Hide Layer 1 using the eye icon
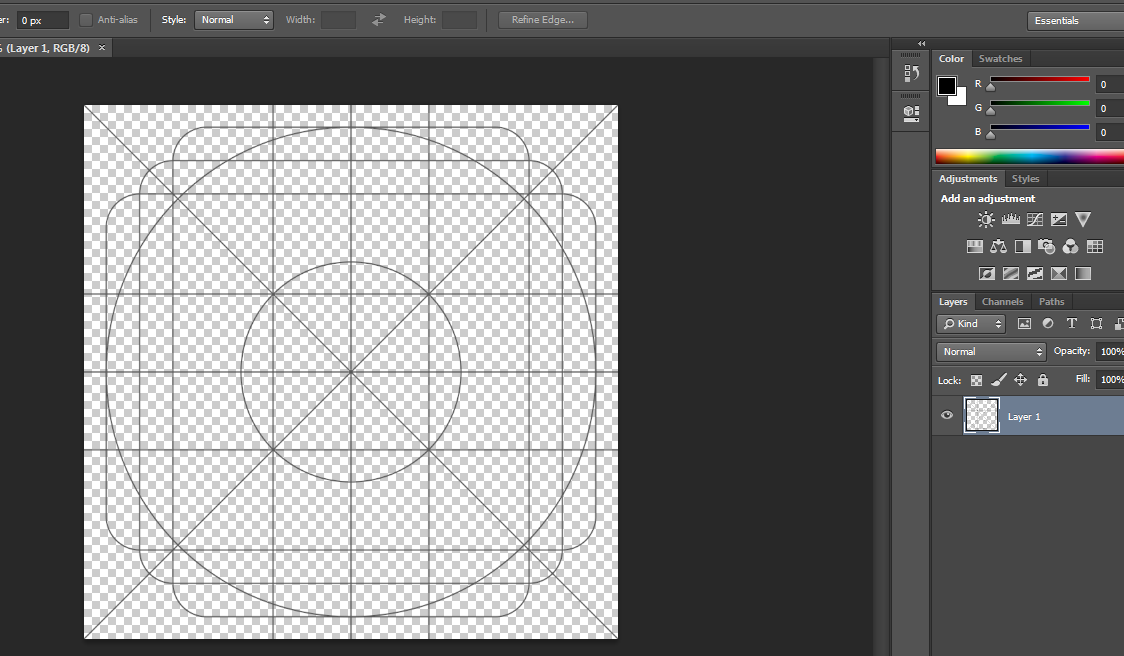Screen dimensions: 1124x656 pyautogui.click(x=947, y=416)
